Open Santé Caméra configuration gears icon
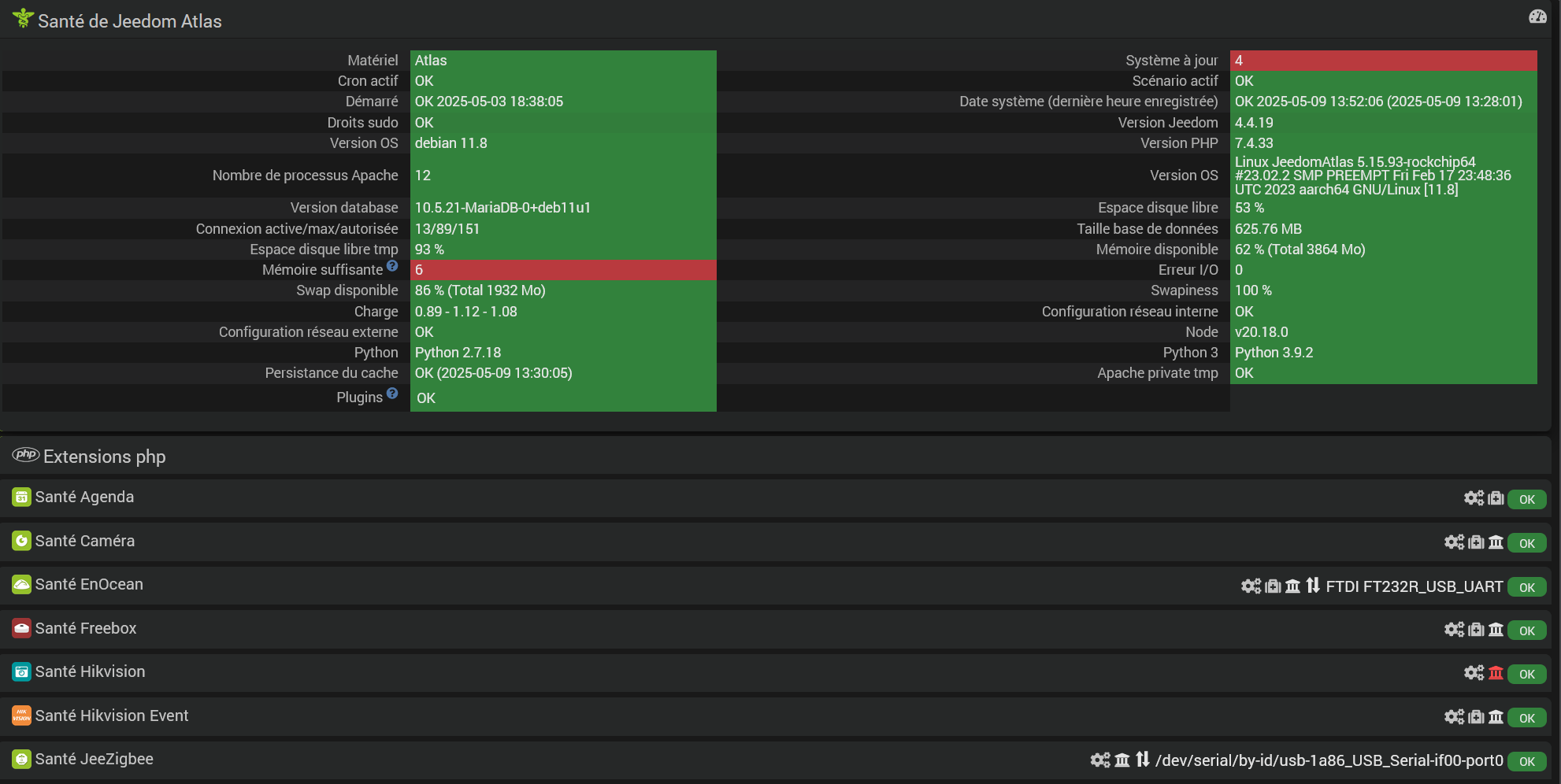 (x=1454, y=542)
